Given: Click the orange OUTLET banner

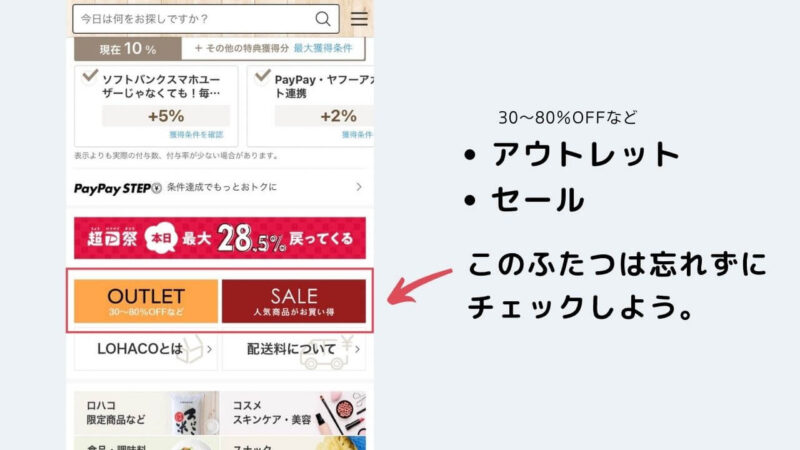Looking at the screenshot, I should click(146, 301).
